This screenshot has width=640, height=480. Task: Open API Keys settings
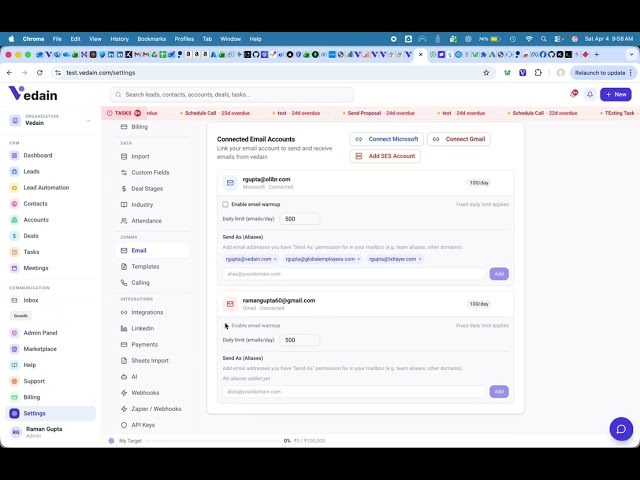click(x=143, y=425)
